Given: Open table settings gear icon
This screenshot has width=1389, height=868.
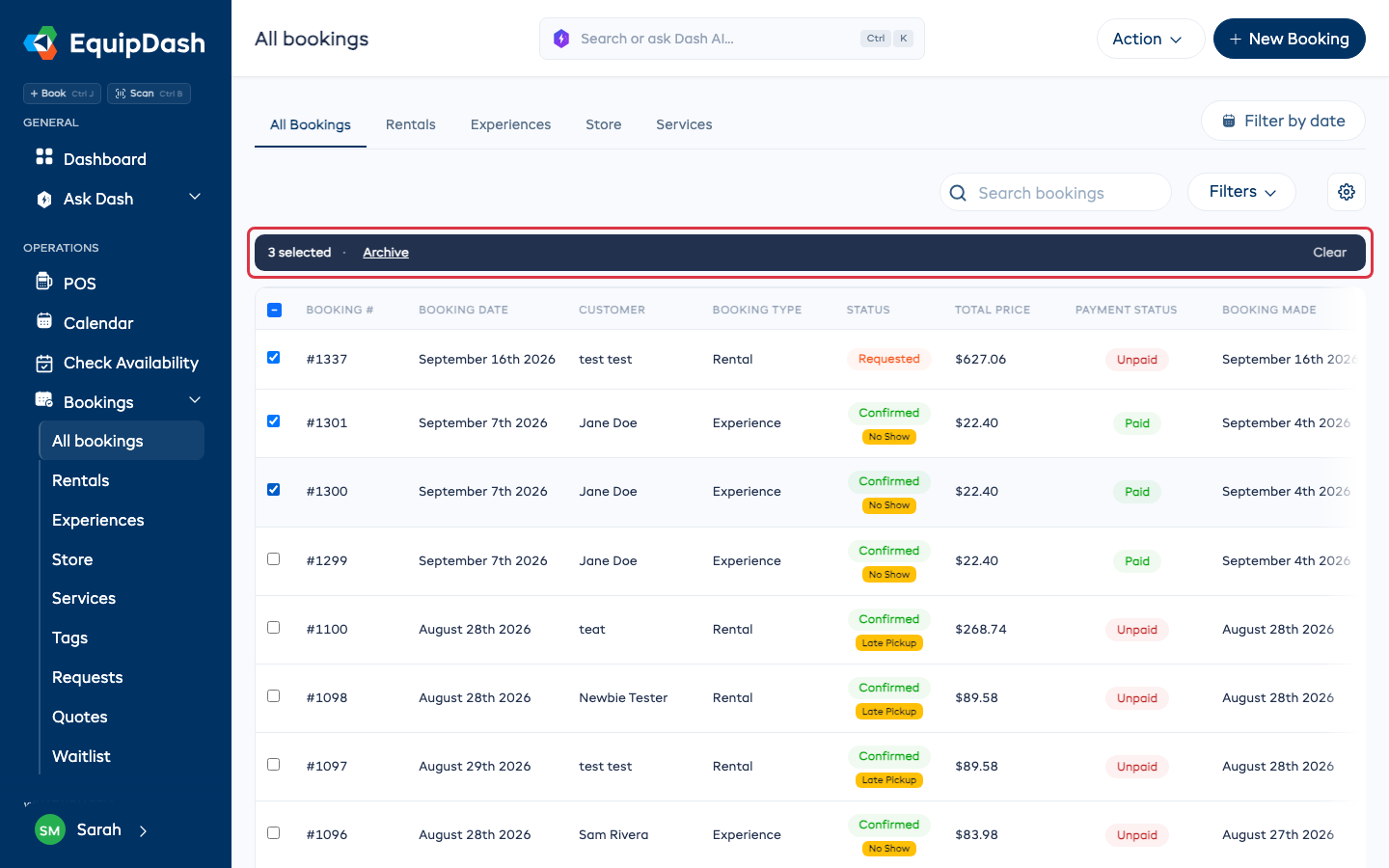Looking at the screenshot, I should click(x=1347, y=192).
